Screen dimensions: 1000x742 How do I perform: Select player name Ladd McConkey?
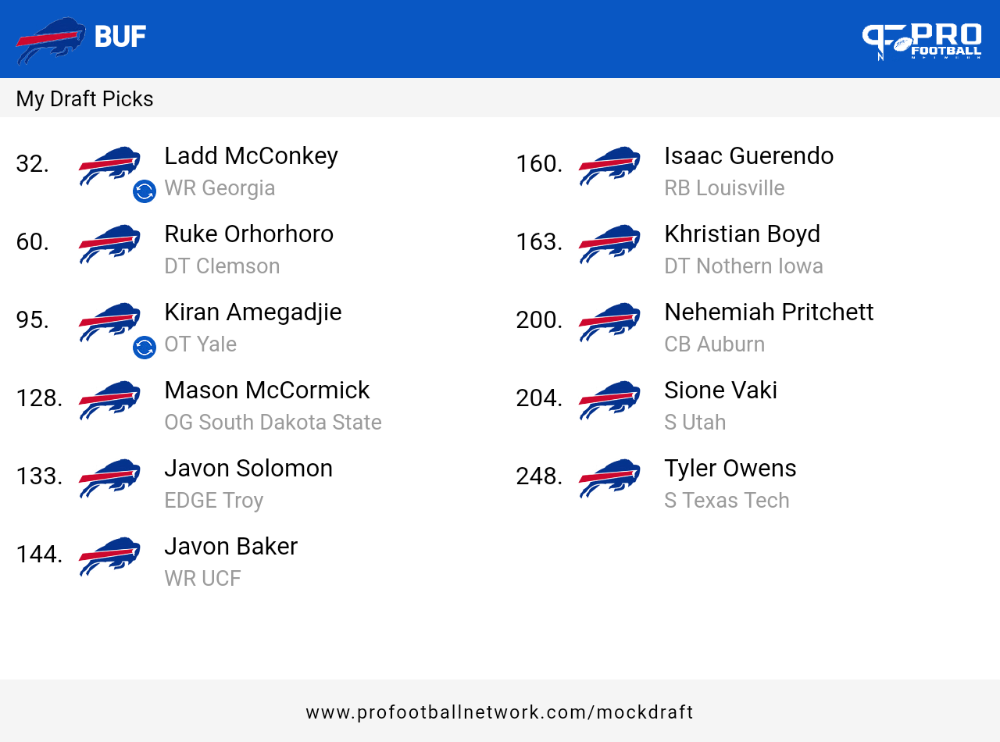pyautogui.click(x=251, y=156)
